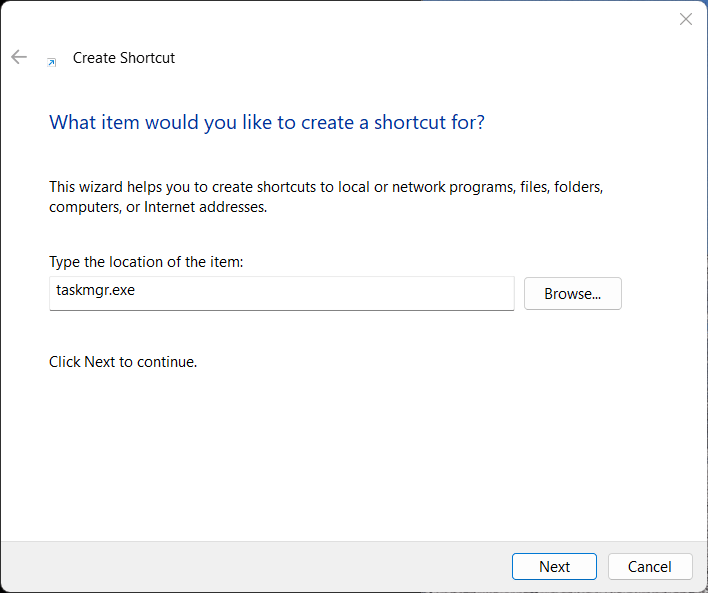Close the Create Shortcut dialog with the X
The image size is (708, 593).
(x=686, y=19)
